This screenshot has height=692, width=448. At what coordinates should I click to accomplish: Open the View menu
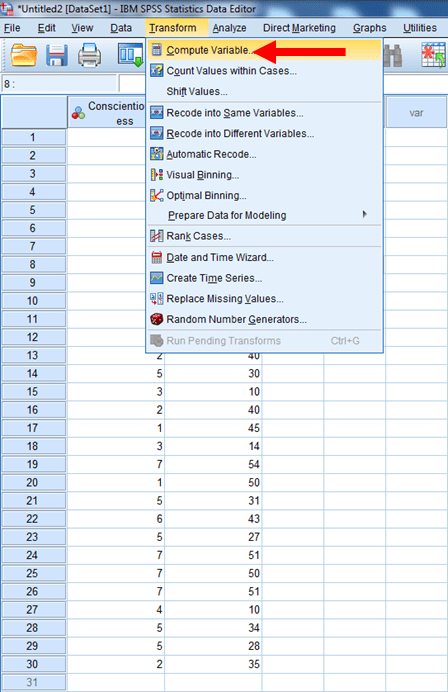pos(82,28)
